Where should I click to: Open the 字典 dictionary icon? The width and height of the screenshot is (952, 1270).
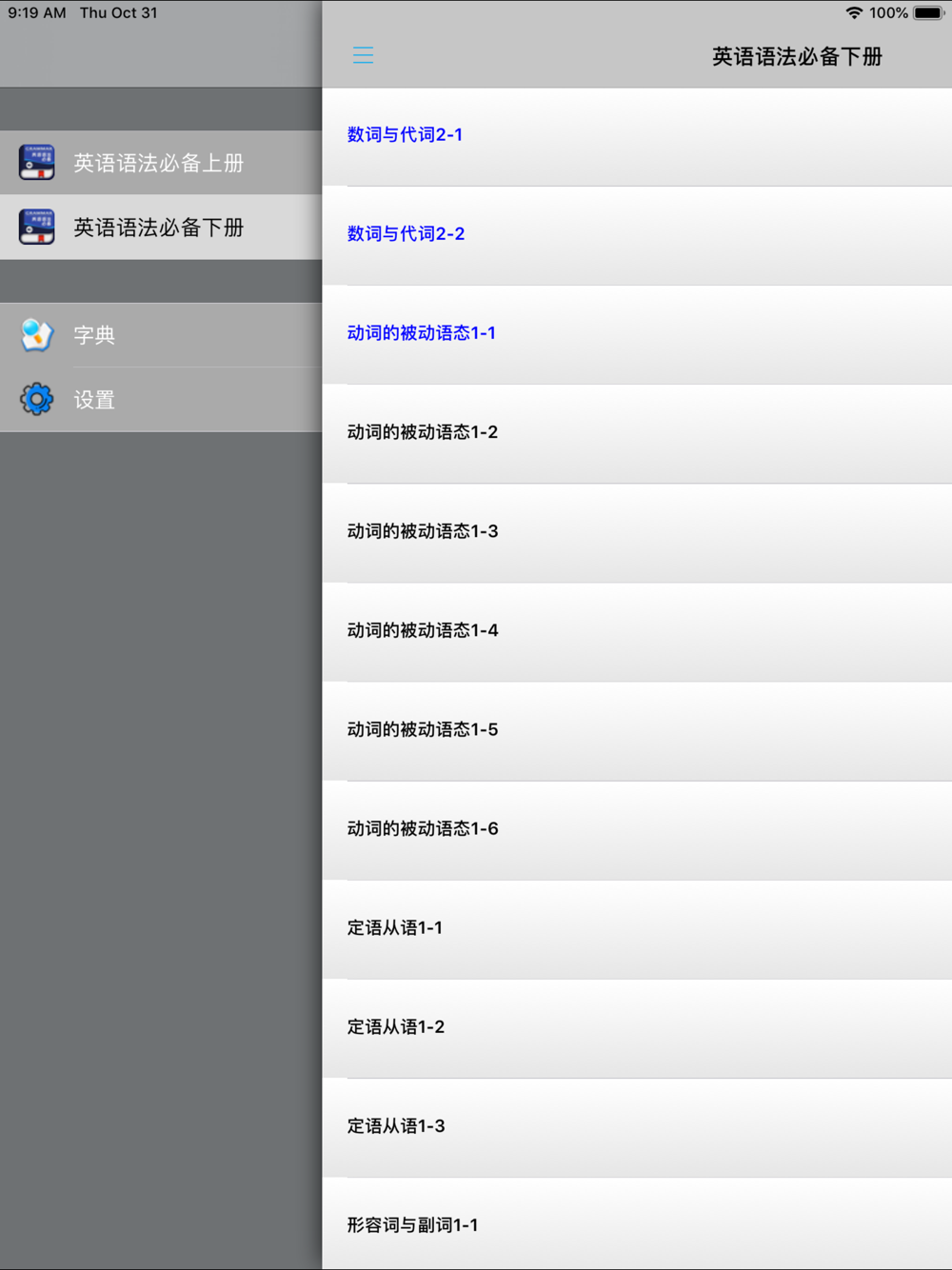click(37, 335)
